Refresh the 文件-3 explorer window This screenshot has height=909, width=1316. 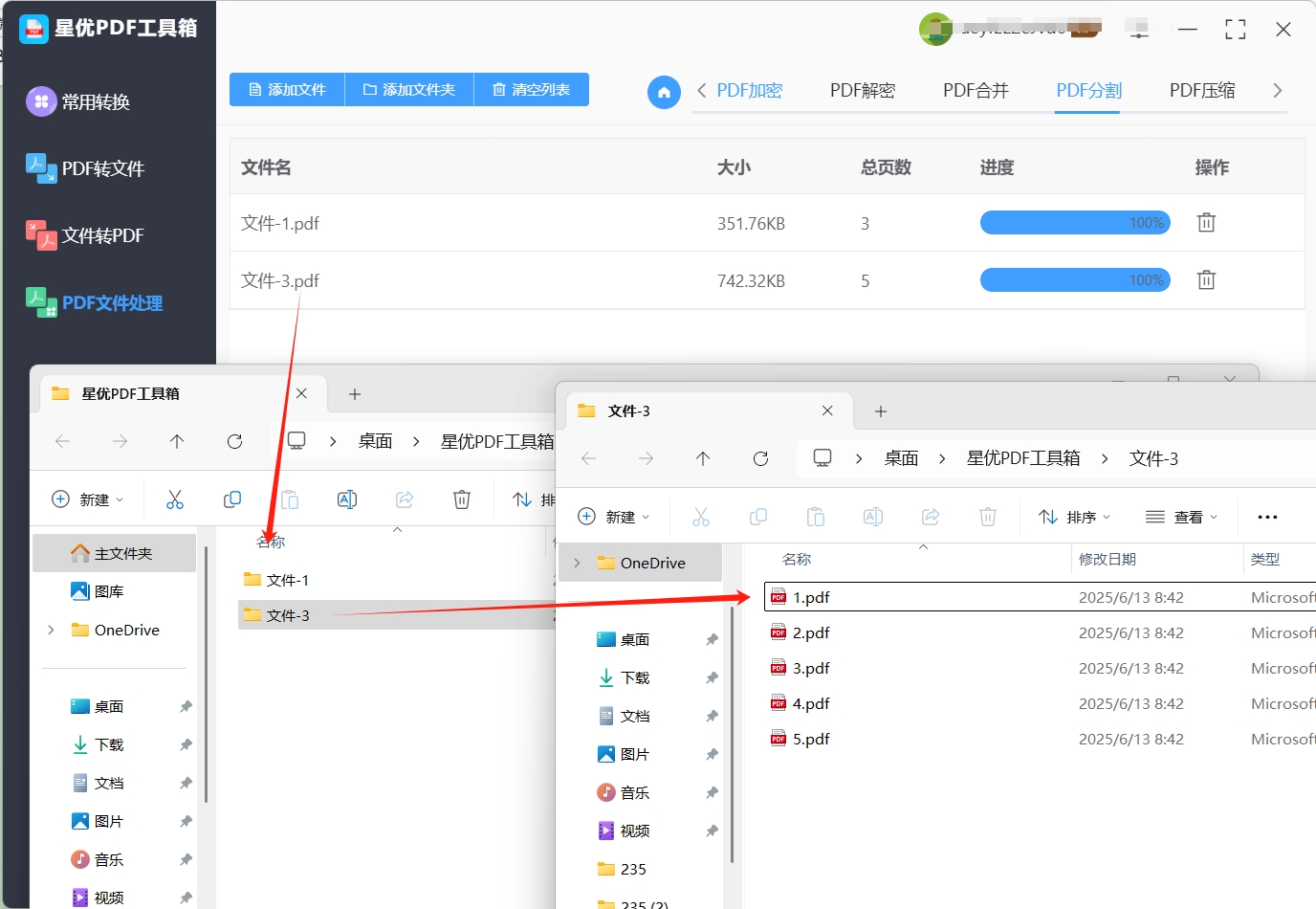click(760, 458)
